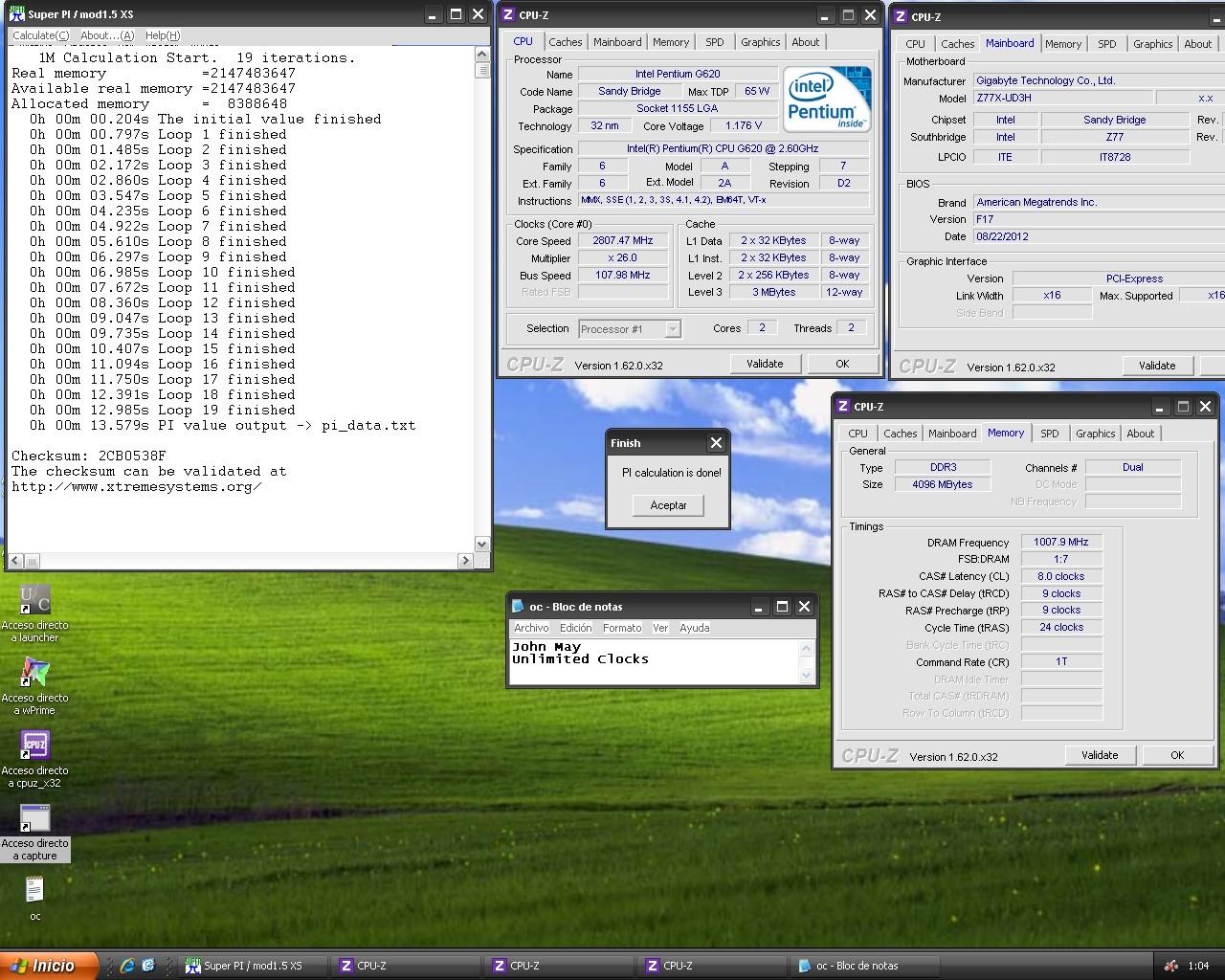Expand the Processor #1 selection dropdown
Image resolution: width=1225 pixels, height=980 pixels.
673,329
